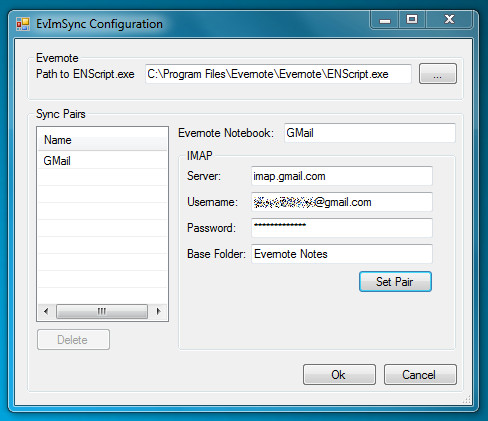Edit the Path to ENScript.exe field

278,74
